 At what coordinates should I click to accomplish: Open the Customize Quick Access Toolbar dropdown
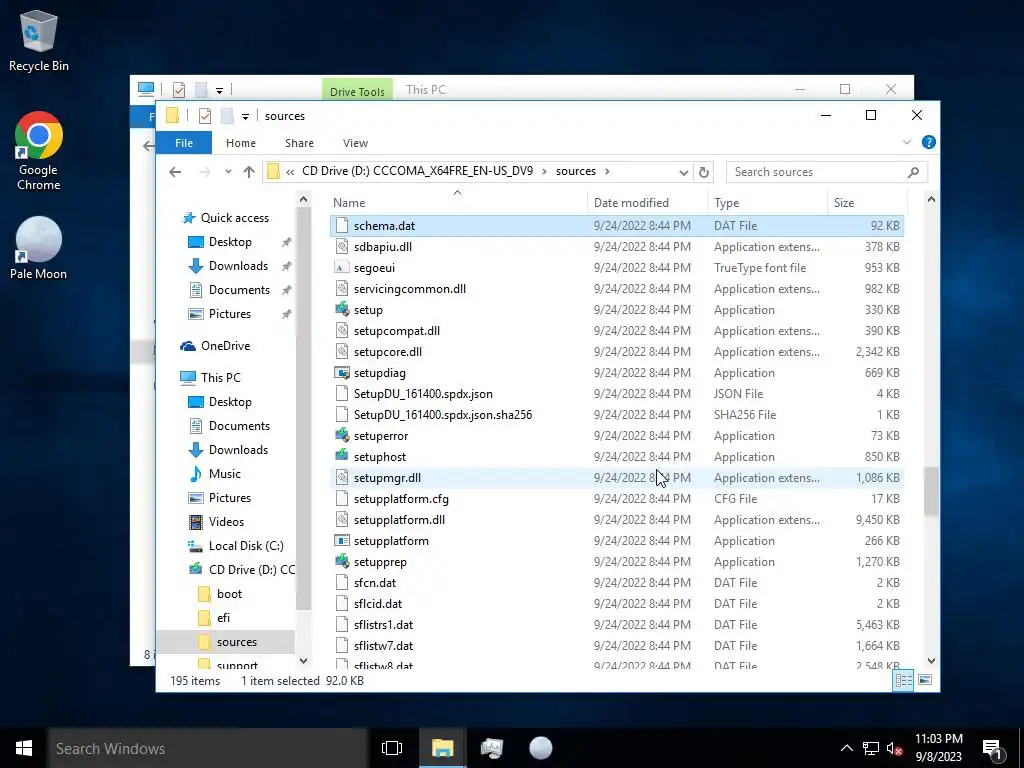[246, 117]
